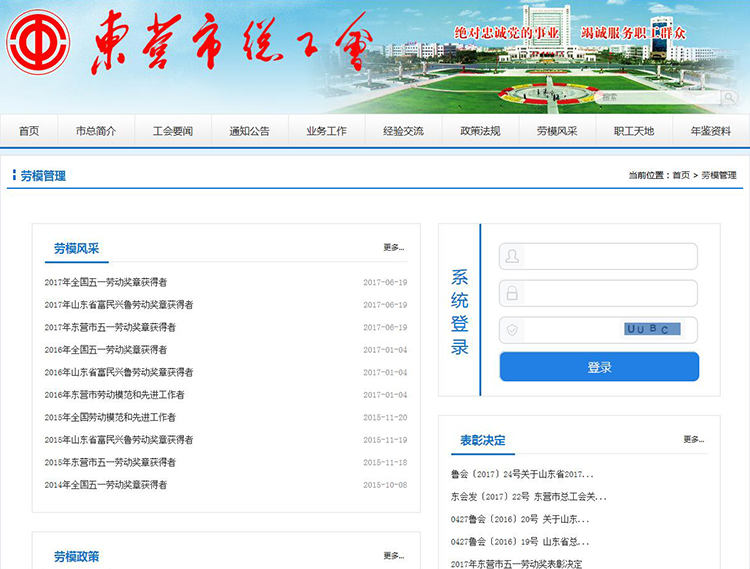Click the date 2015-11-20
750x569 pixels.
tap(385, 417)
